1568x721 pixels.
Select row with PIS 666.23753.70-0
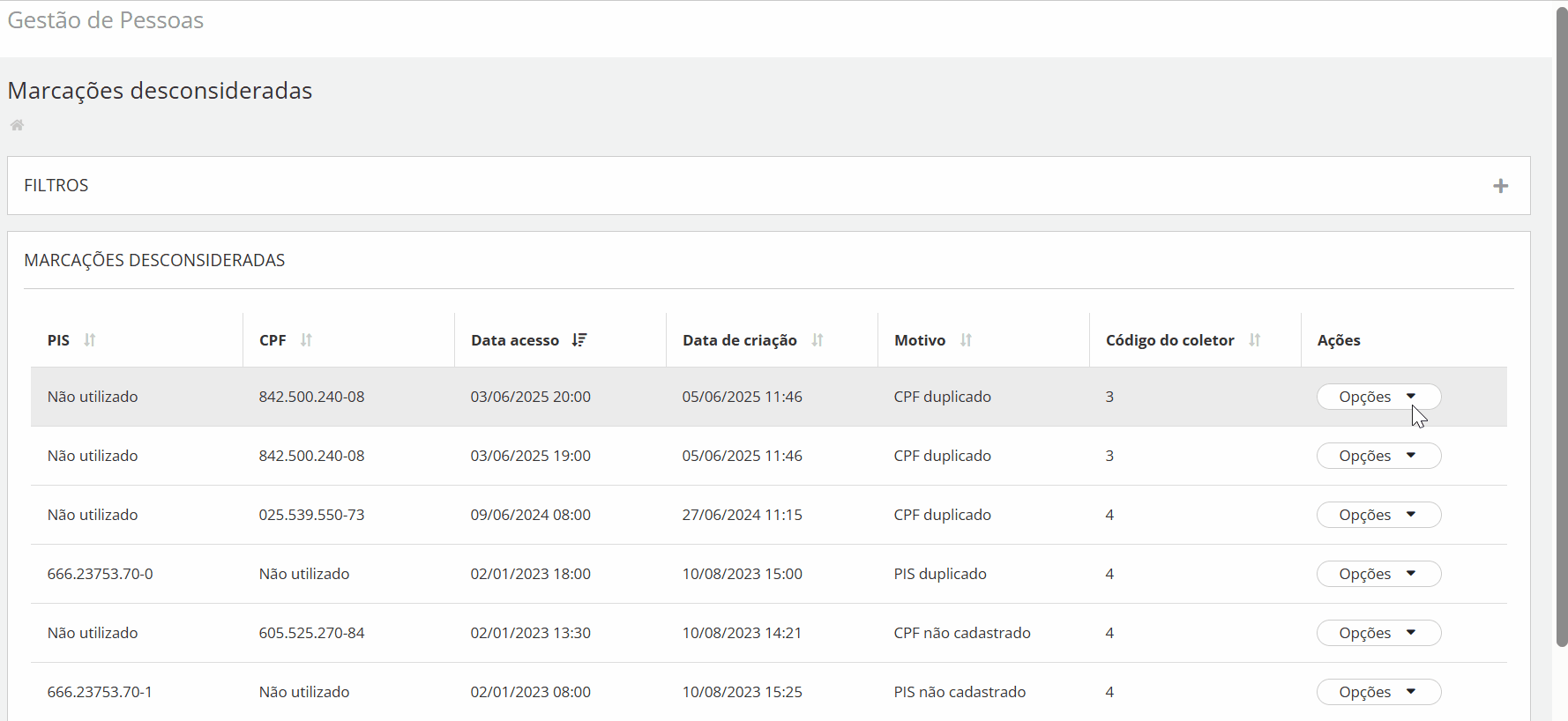pos(101,574)
